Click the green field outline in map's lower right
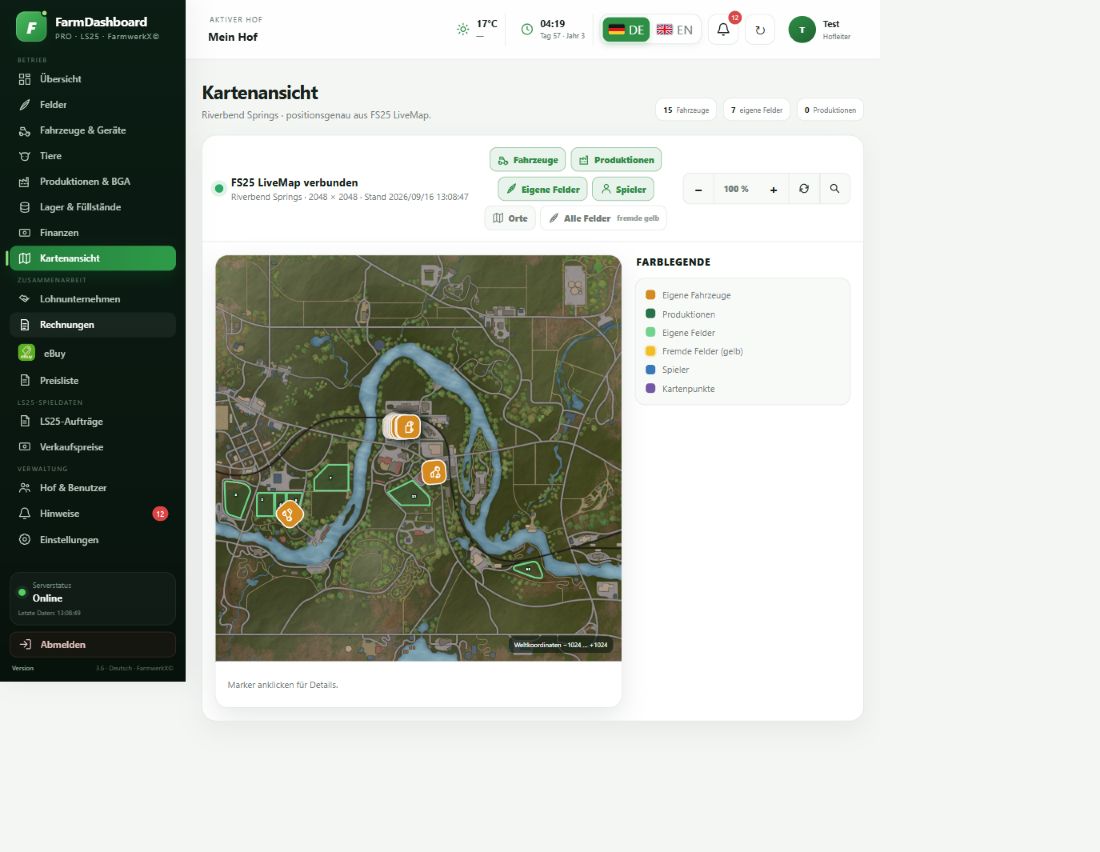 tap(528, 569)
